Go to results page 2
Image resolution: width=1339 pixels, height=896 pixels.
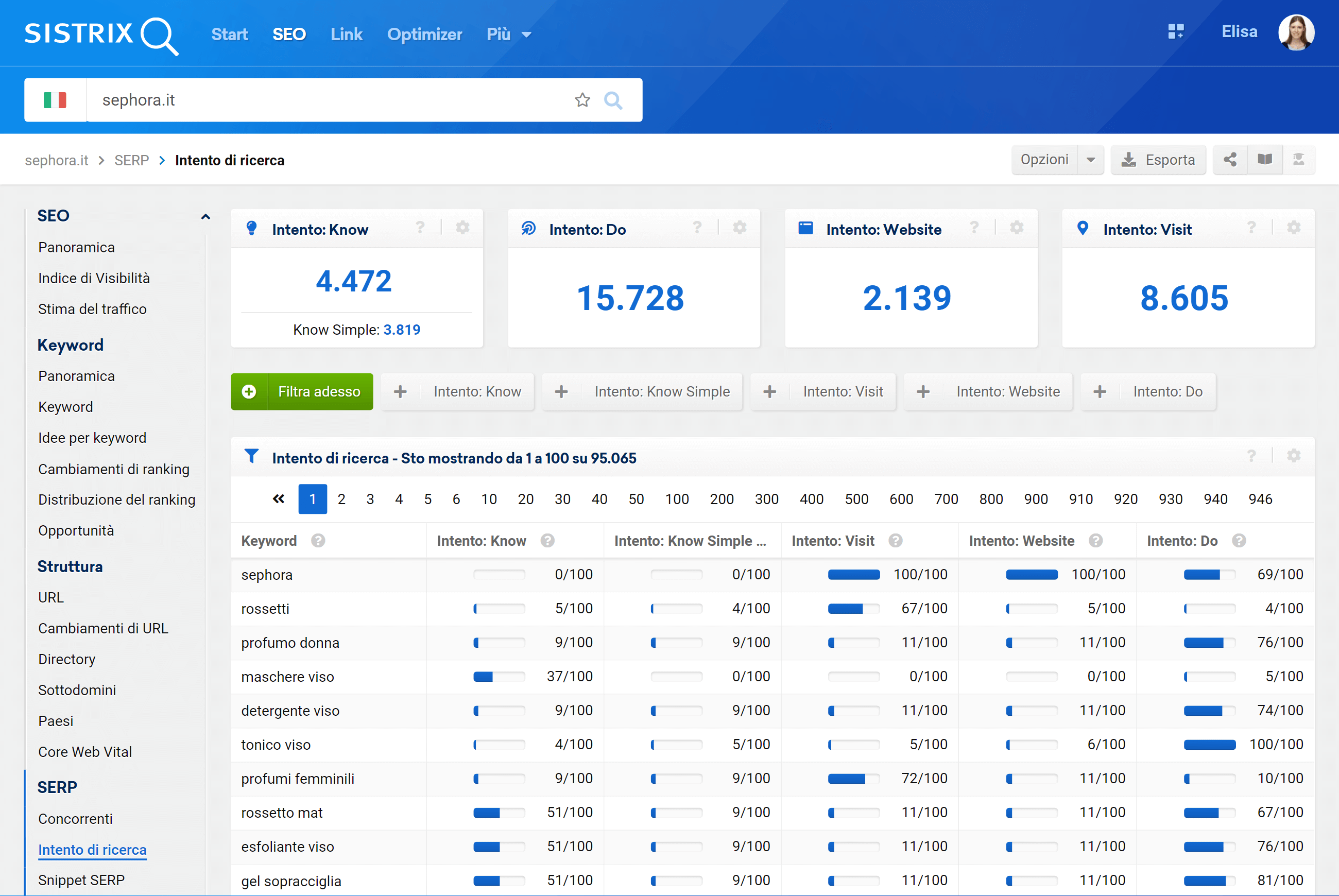pyautogui.click(x=341, y=499)
